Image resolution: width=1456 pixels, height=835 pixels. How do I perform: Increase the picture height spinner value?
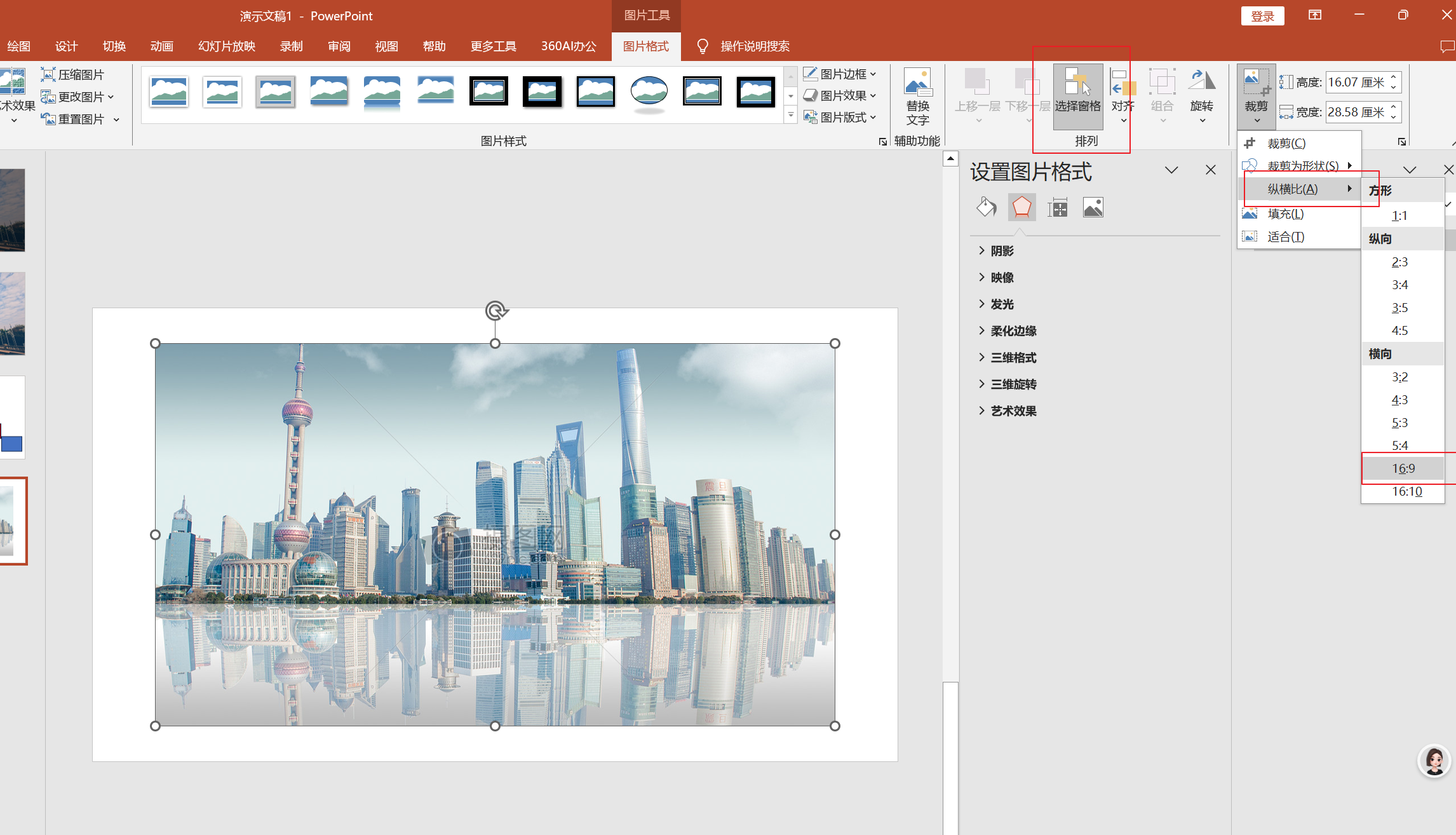click(x=1394, y=78)
